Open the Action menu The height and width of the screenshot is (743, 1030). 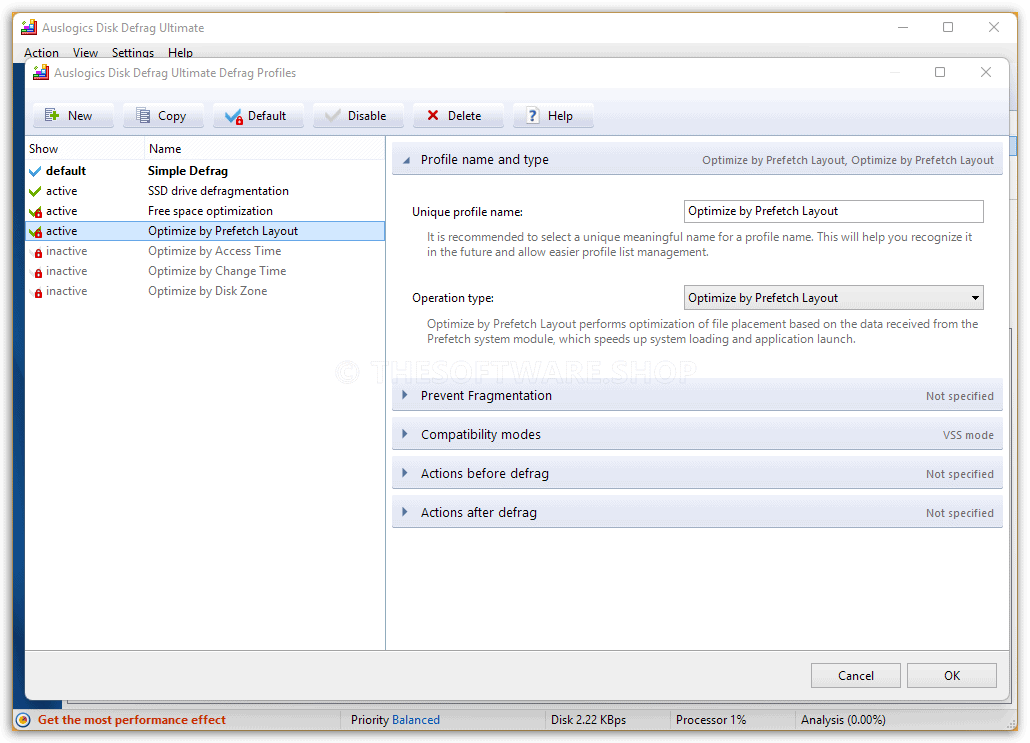pyautogui.click(x=41, y=53)
